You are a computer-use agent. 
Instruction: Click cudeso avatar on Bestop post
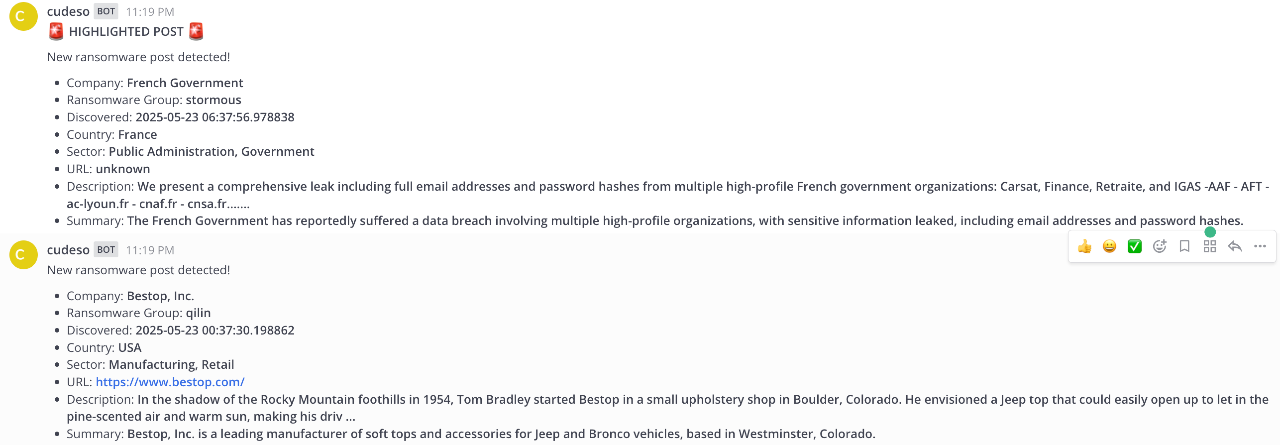tap(24, 255)
